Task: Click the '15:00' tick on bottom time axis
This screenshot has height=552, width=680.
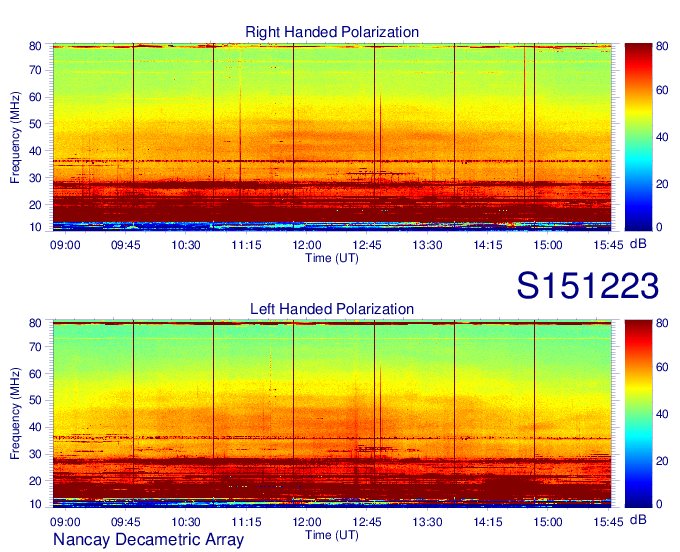Action: 548,522
